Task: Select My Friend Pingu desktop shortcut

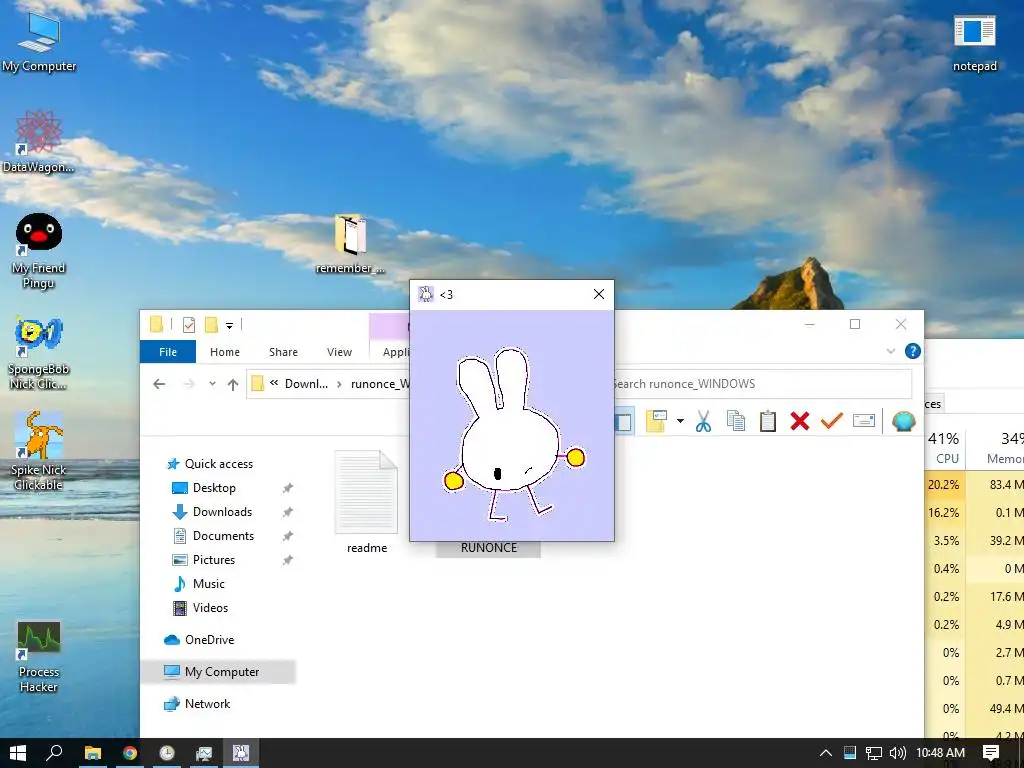Action: click(39, 251)
